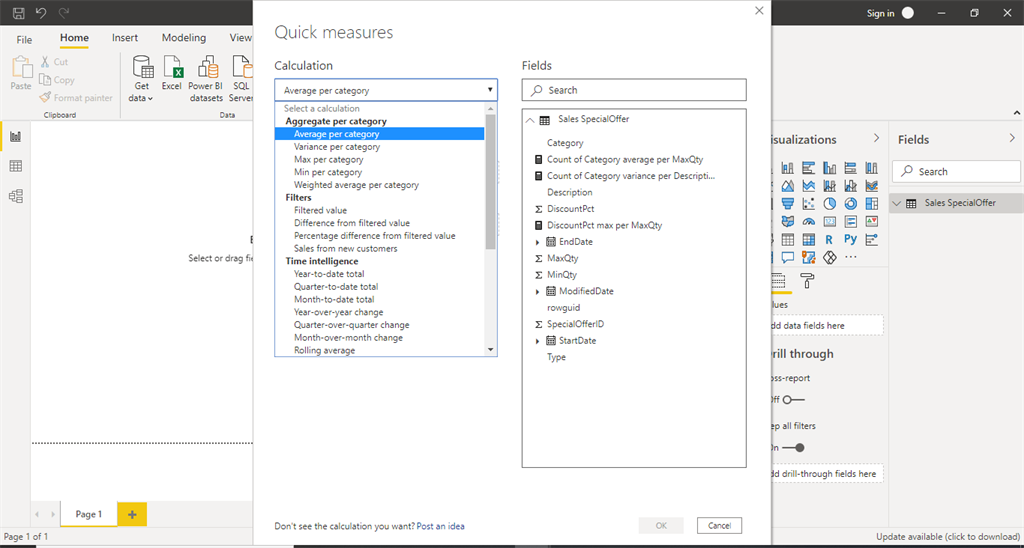
Task: Open Power BI datasets source
Action: tap(206, 78)
